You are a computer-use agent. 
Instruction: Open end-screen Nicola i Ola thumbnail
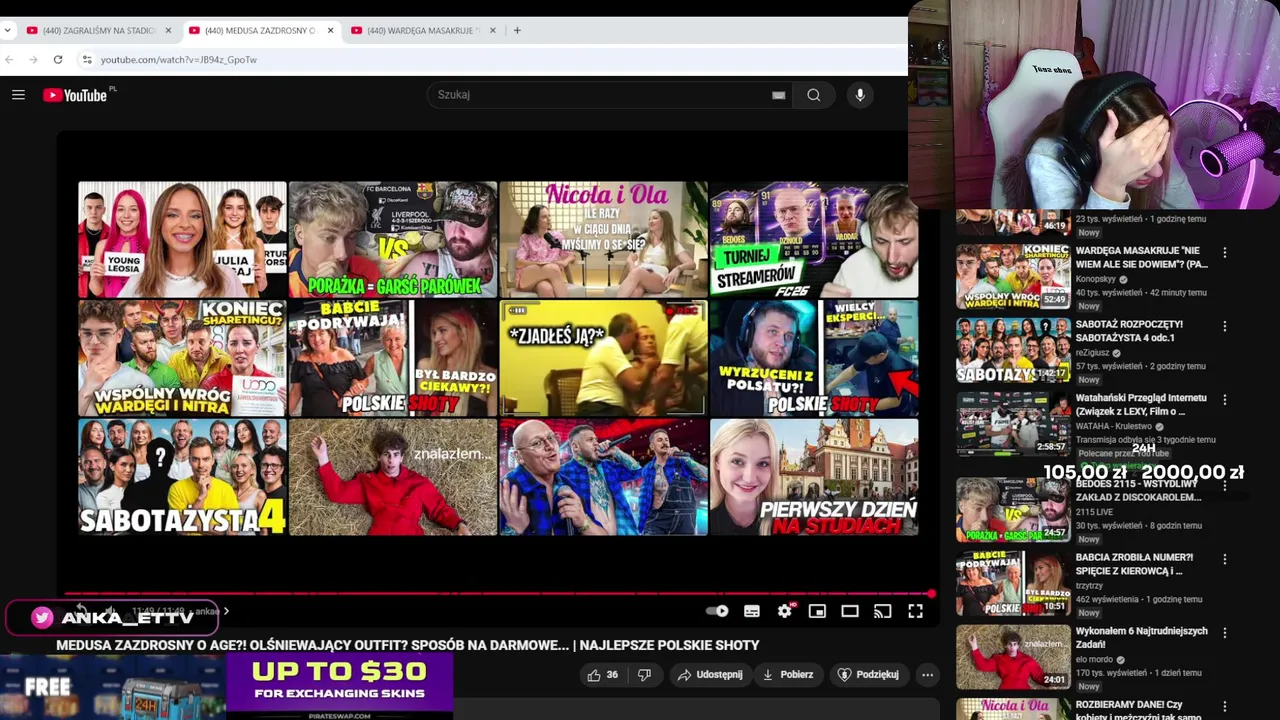click(x=603, y=240)
